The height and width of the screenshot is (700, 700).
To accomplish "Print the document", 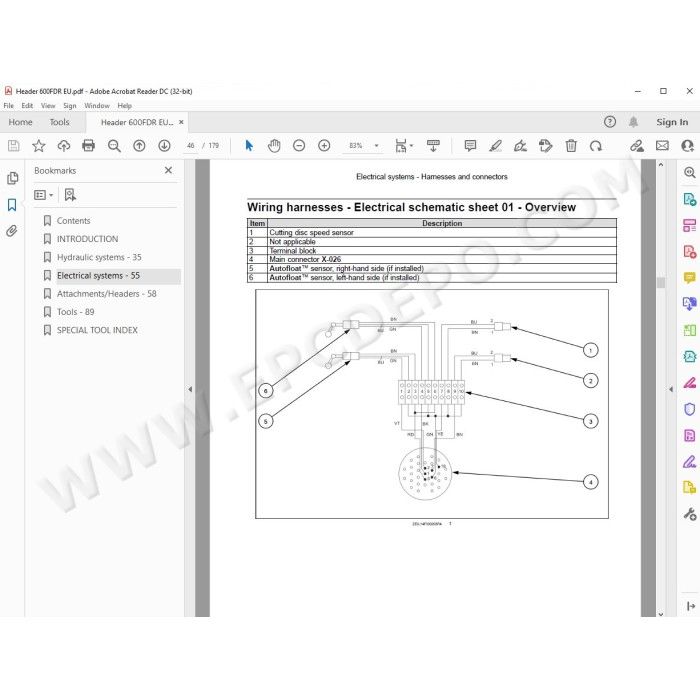I will click(x=88, y=146).
